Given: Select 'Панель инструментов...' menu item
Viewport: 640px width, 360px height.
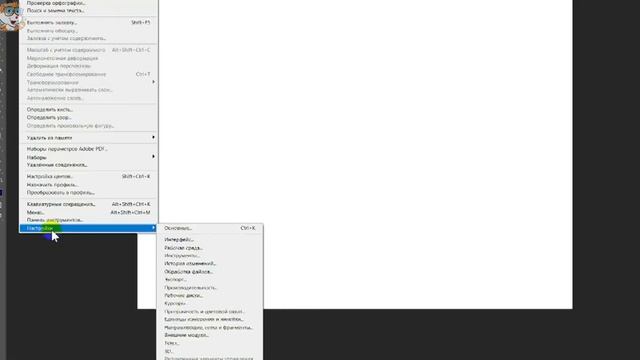Looking at the screenshot, I should (x=88, y=220).
